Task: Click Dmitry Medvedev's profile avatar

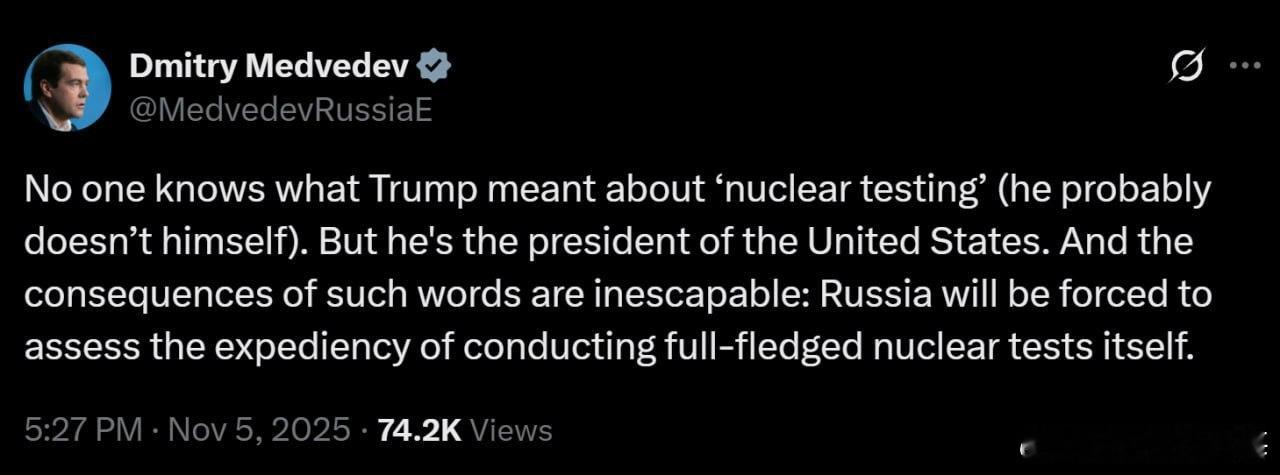Action: (67, 87)
